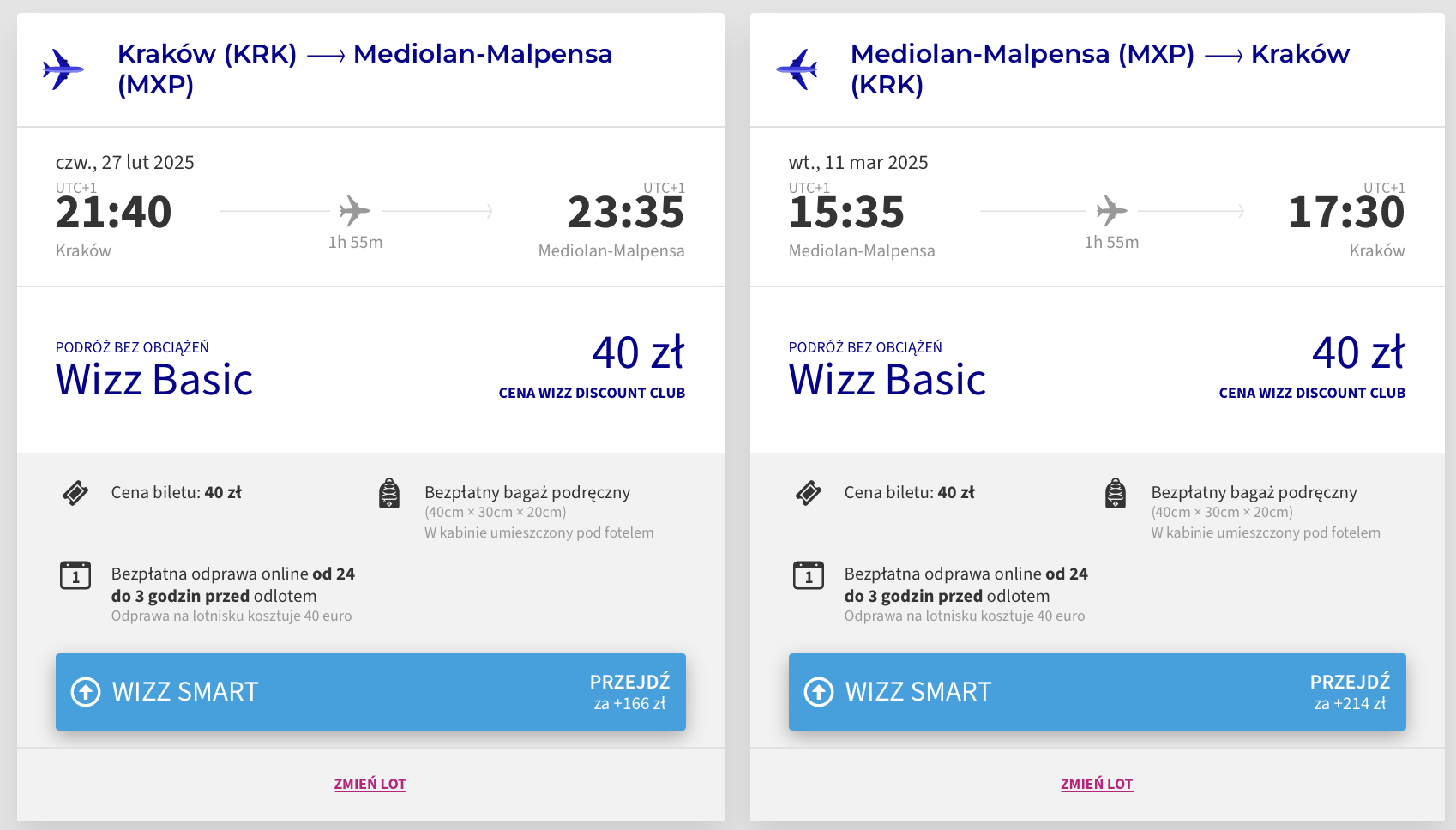Click the ticket icon in the return flight card

809,493
